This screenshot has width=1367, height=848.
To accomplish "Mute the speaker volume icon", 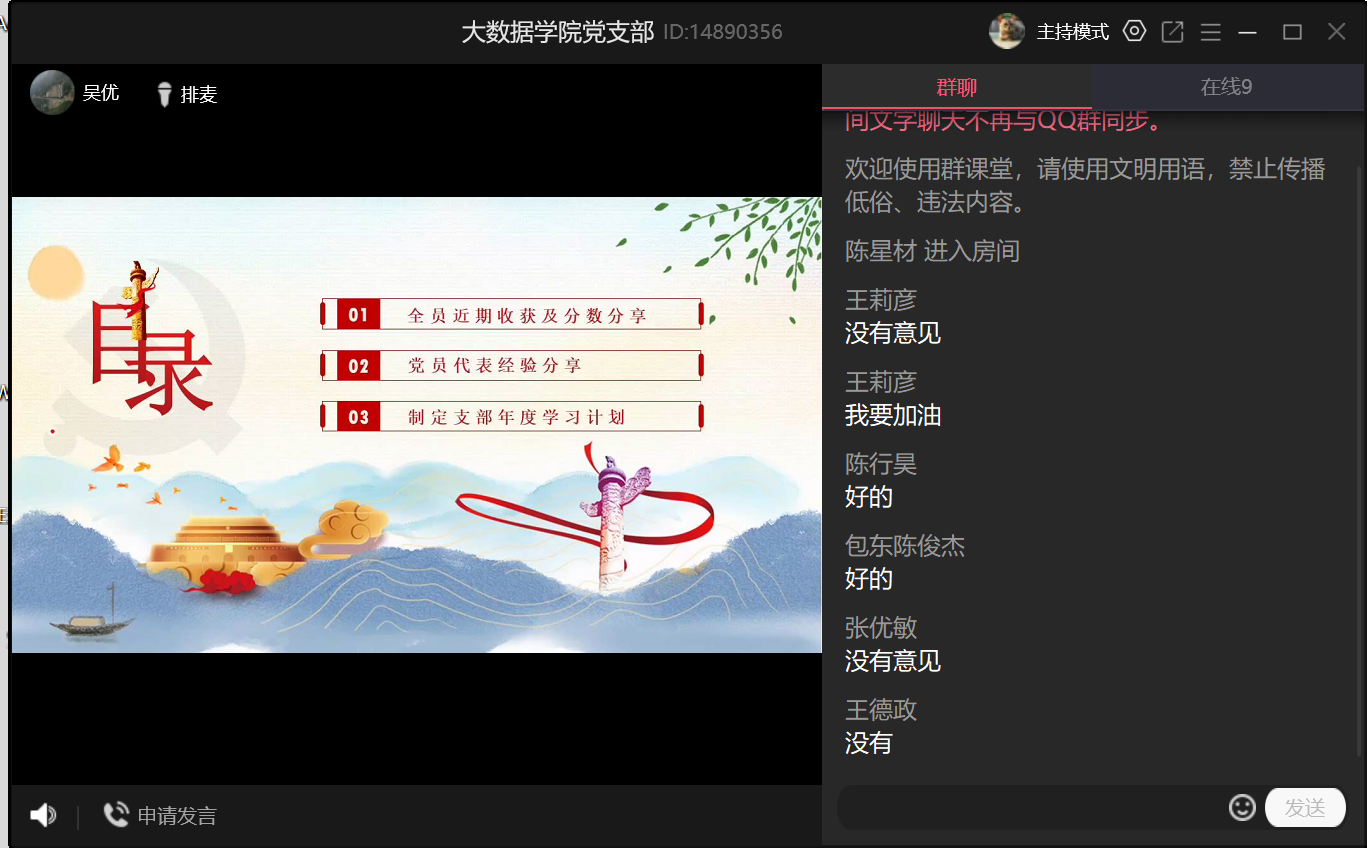I will (x=43, y=815).
